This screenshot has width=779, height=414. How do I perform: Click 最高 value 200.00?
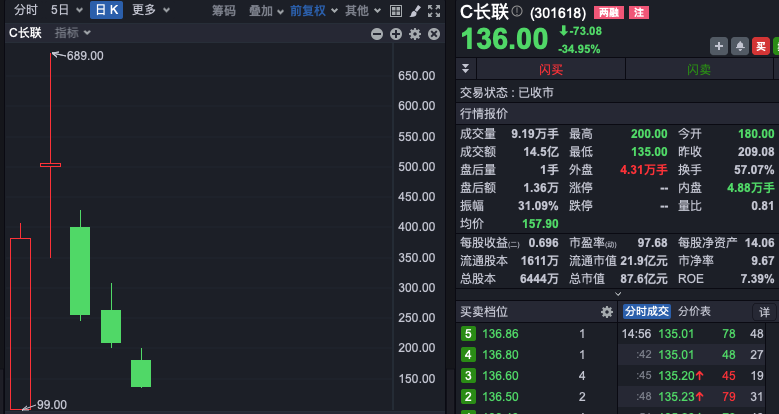pyautogui.click(x=649, y=134)
